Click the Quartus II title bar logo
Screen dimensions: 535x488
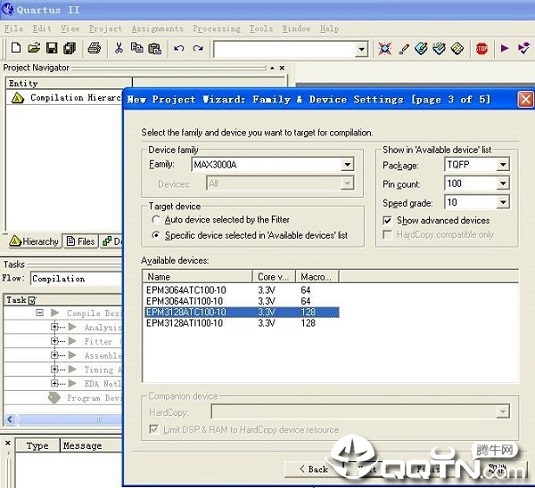(x=8, y=9)
